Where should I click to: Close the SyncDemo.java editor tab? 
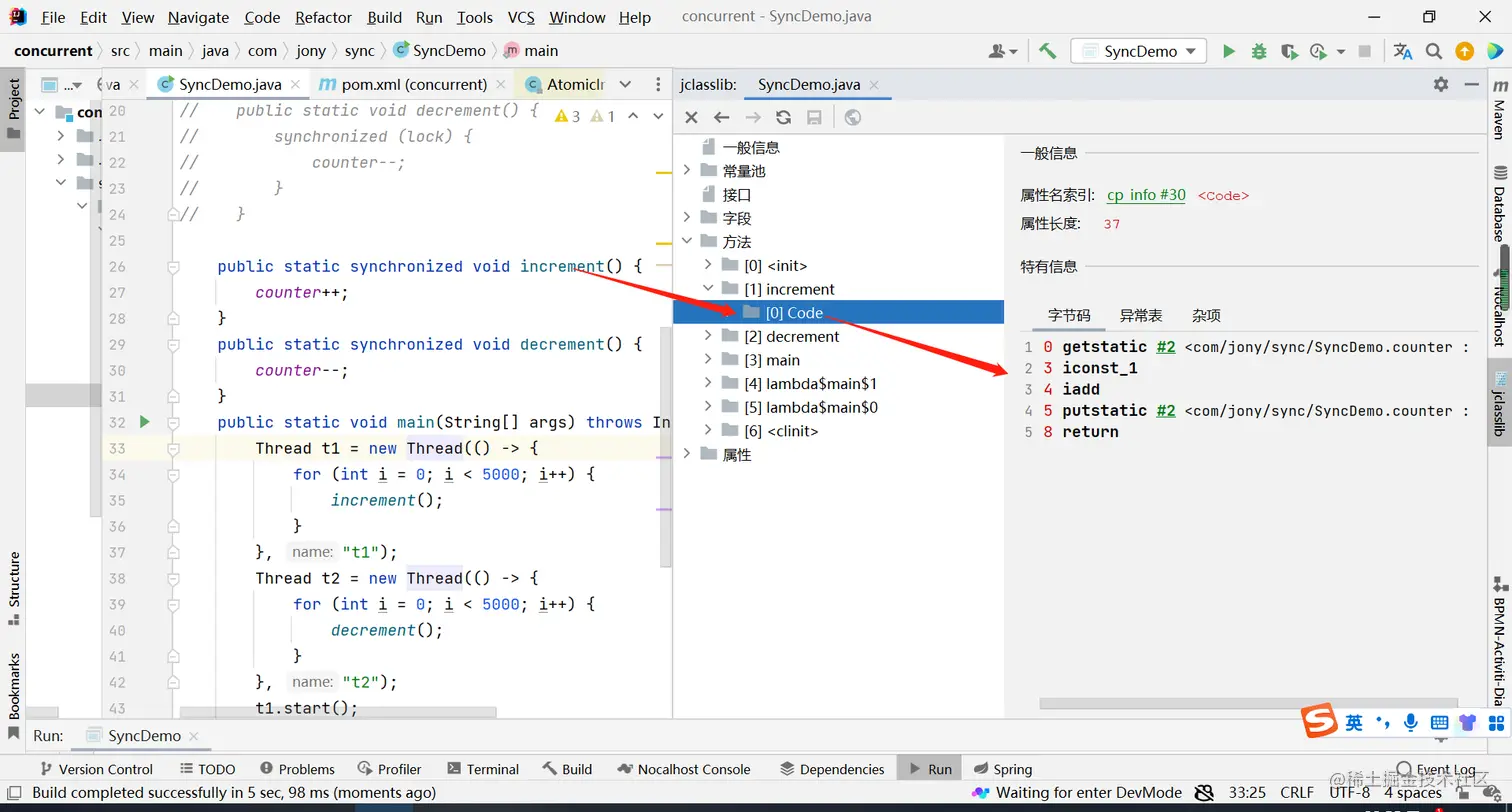tap(296, 85)
